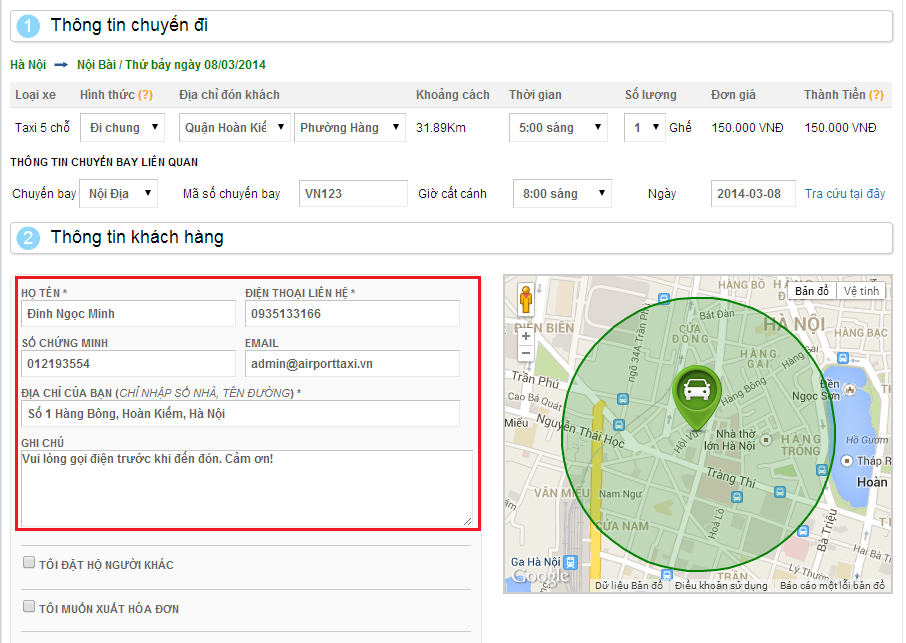Zoom in on the map
This screenshot has height=643, width=906.
(526, 336)
